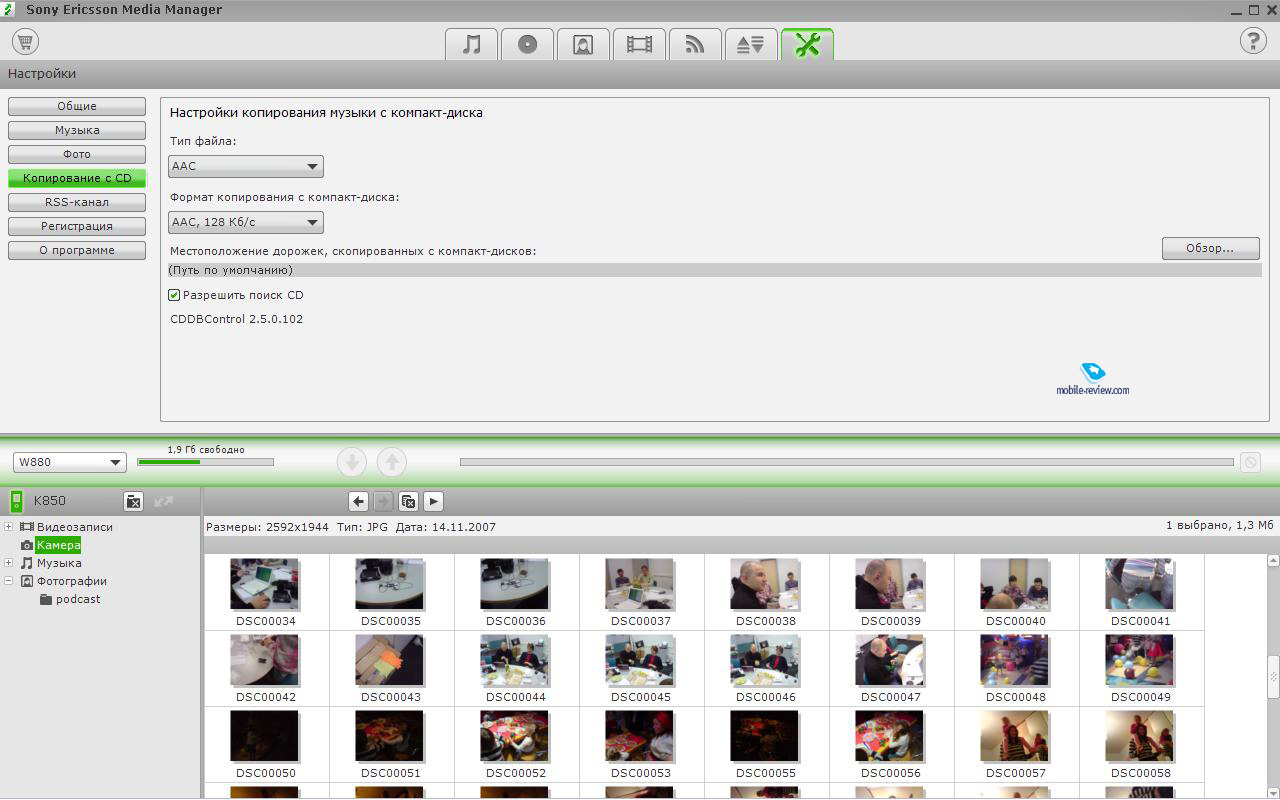
Task: Toggle the Разрешить поиск CD checkbox
Action: [174, 295]
